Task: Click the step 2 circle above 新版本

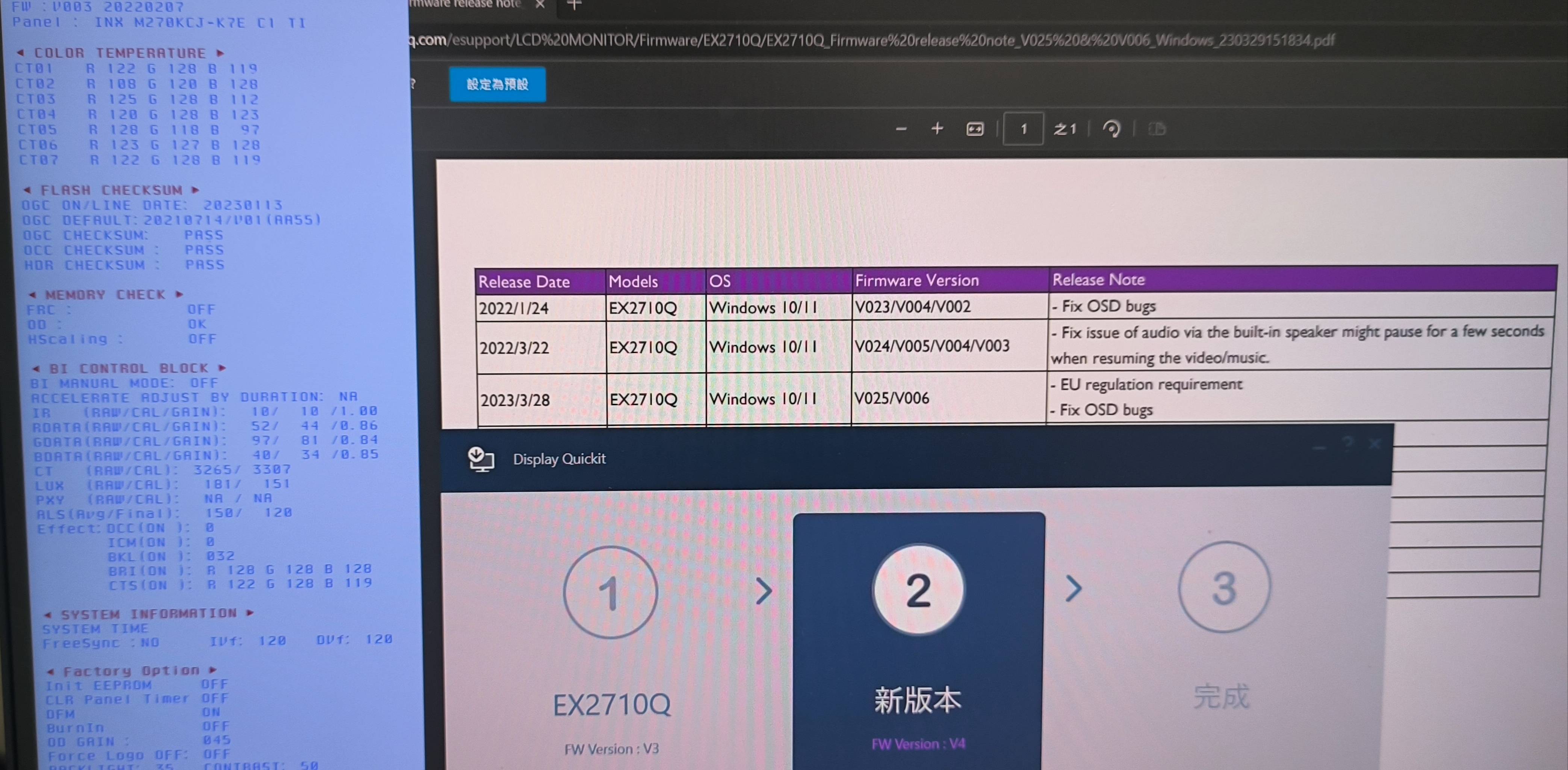Action: coord(918,590)
